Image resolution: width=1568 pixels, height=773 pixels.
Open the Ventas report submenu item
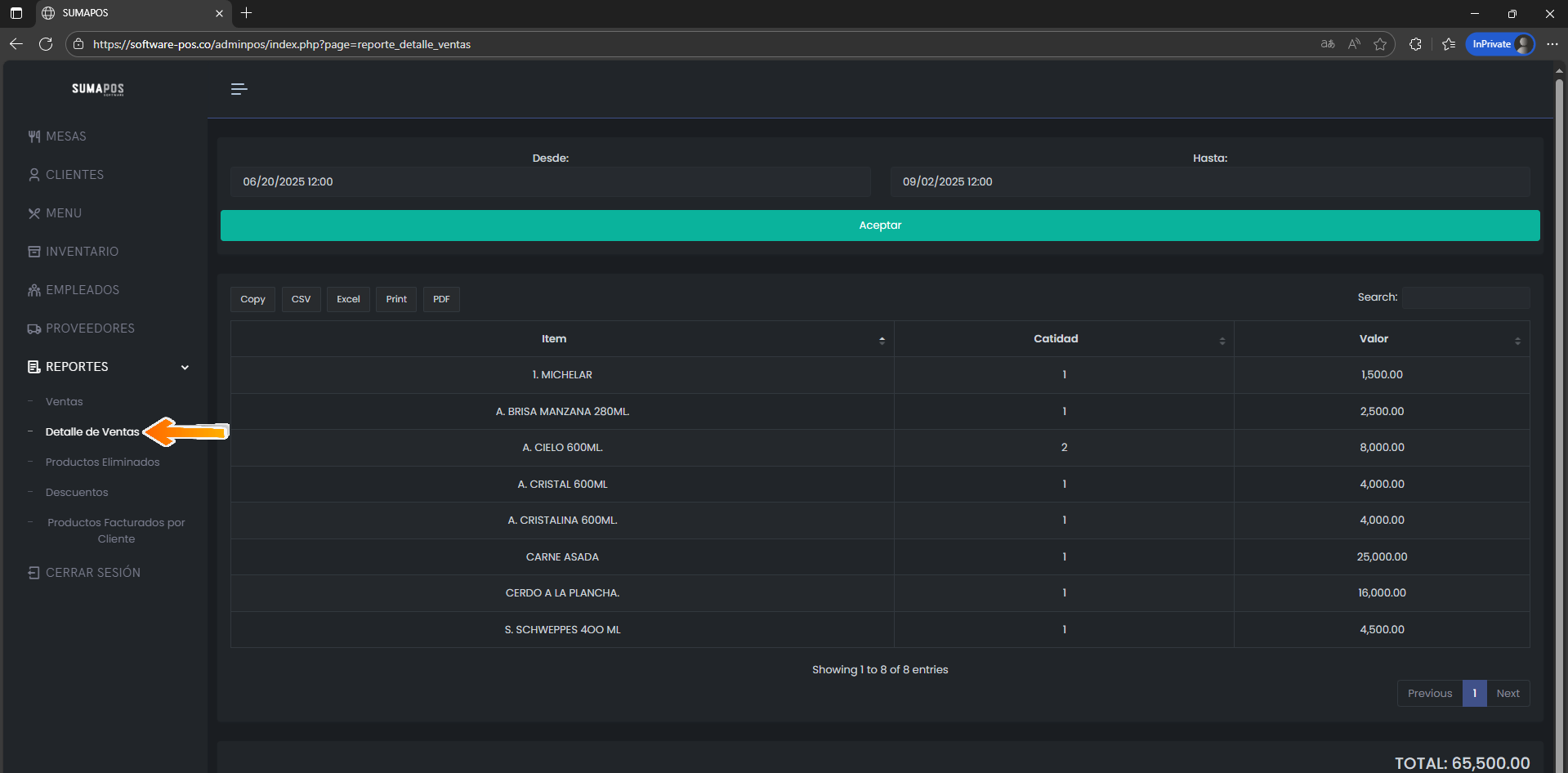coord(64,402)
